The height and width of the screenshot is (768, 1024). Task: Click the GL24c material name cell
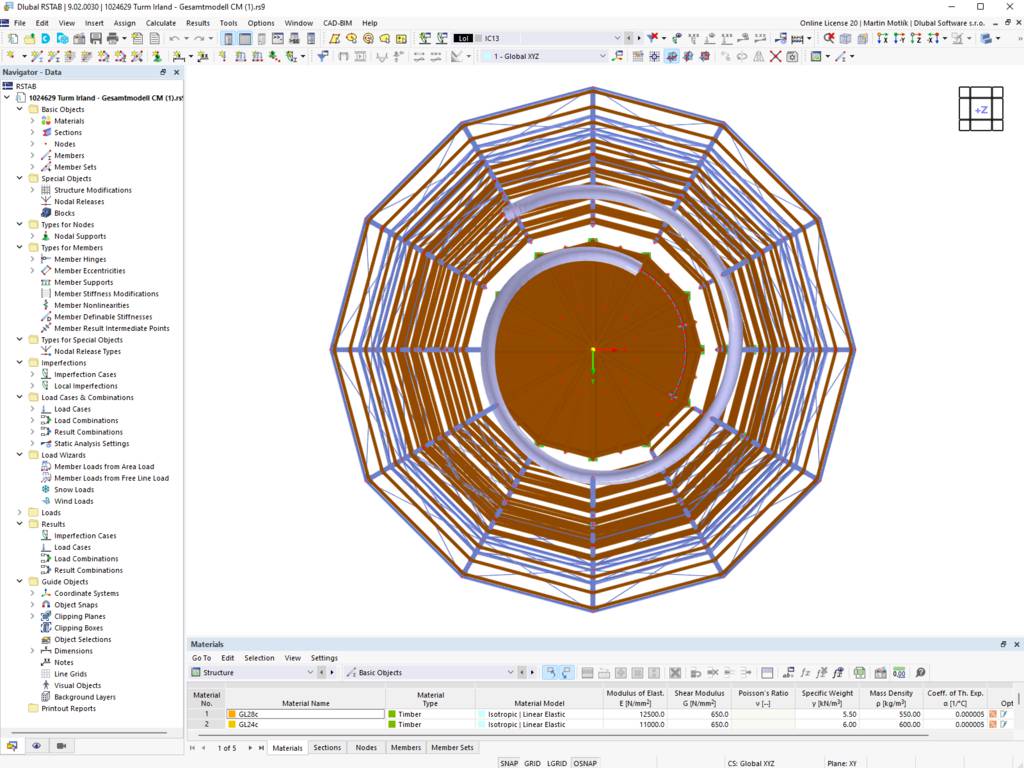point(306,724)
